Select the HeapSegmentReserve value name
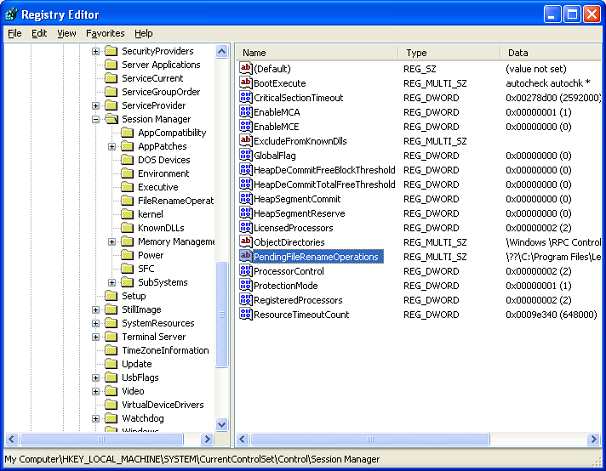 (299, 213)
